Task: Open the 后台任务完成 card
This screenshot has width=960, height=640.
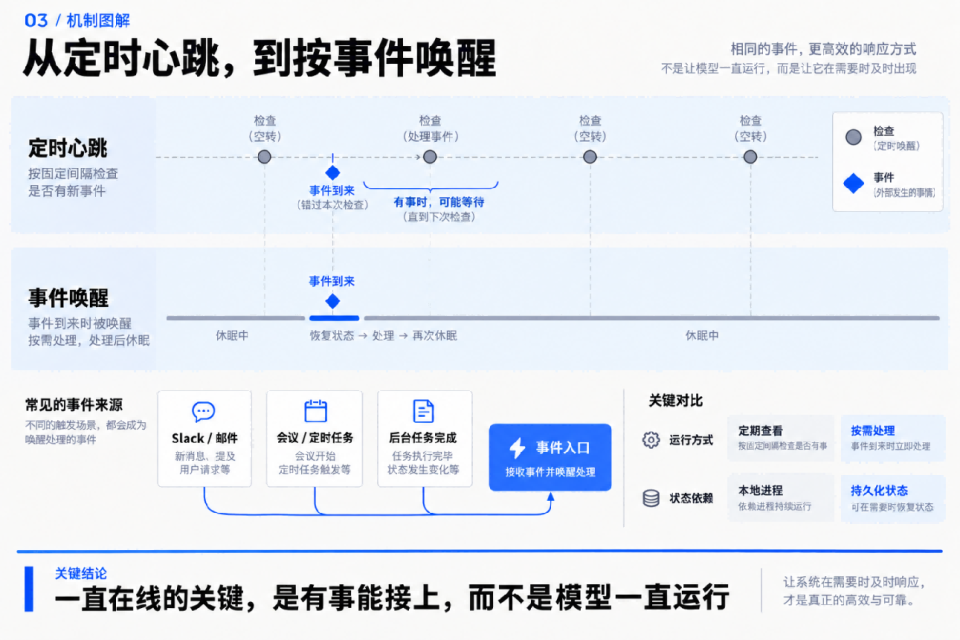Action: click(424, 439)
